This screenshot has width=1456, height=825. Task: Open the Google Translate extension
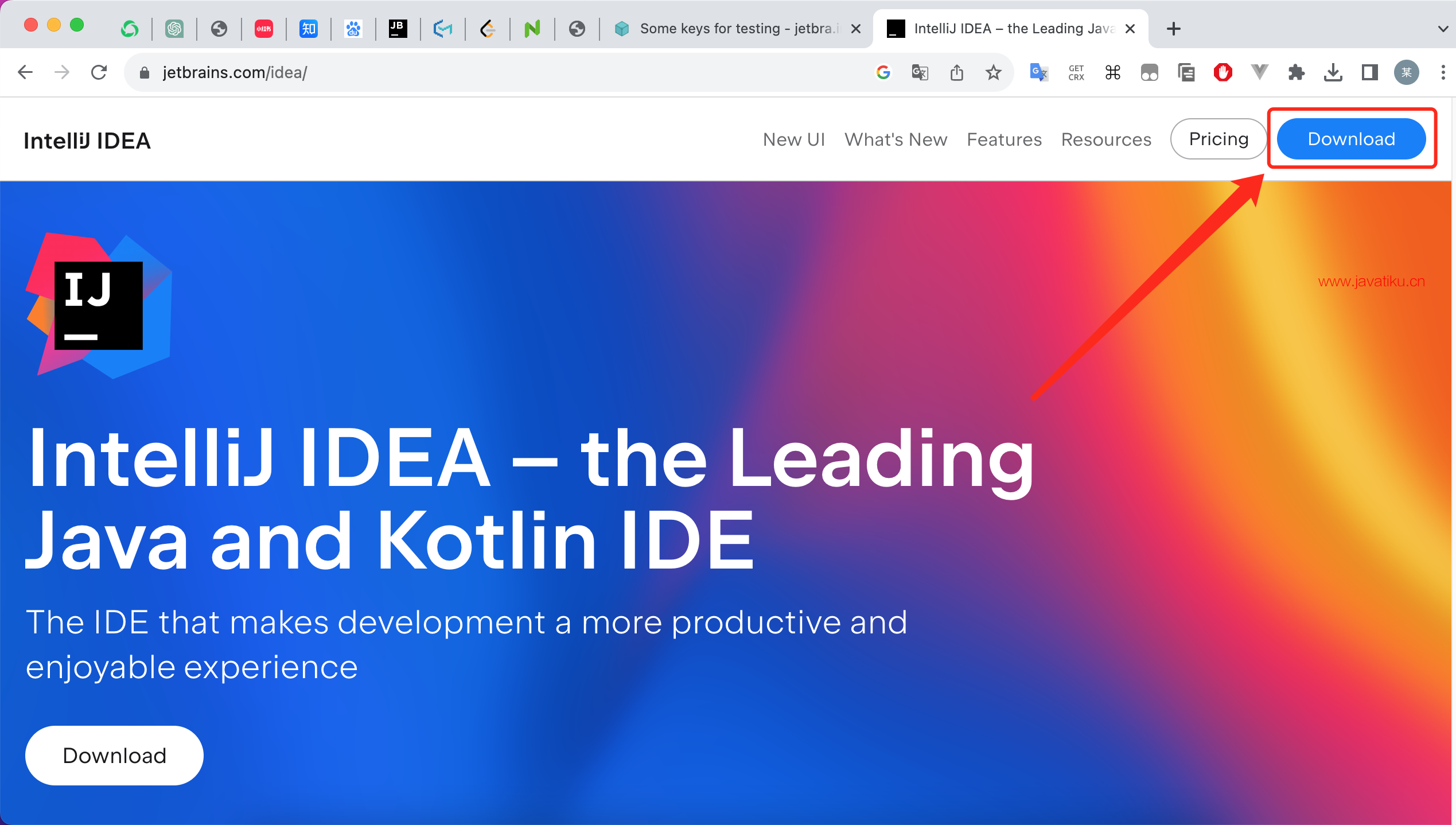click(x=1039, y=72)
